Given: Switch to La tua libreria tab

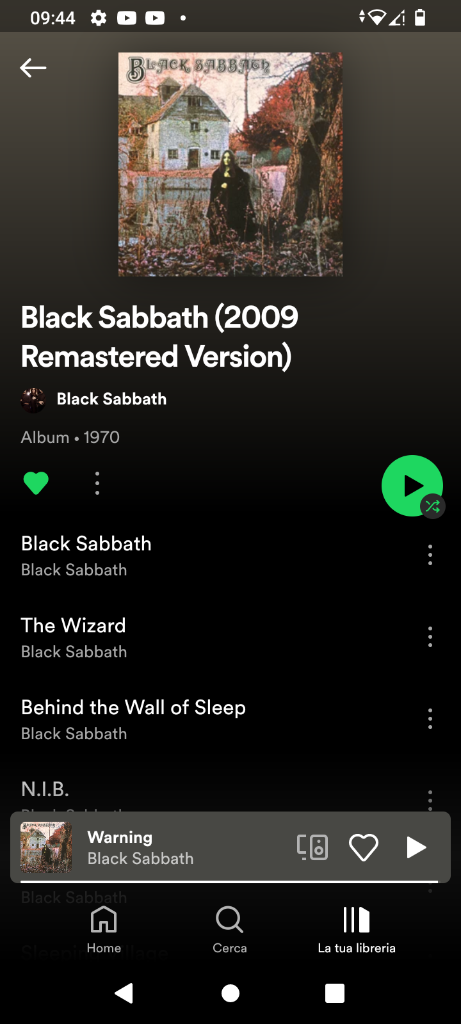Looking at the screenshot, I should coord(357,930).
